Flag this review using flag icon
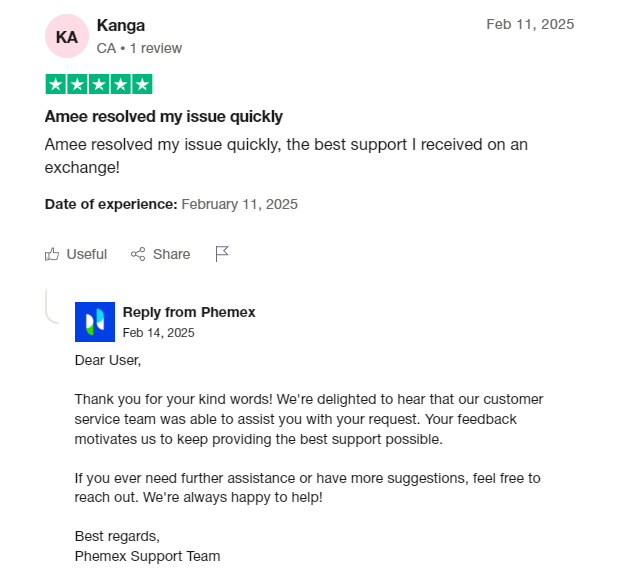The height and width of the screenshot is (585, 631). click(x=222, y=254)
